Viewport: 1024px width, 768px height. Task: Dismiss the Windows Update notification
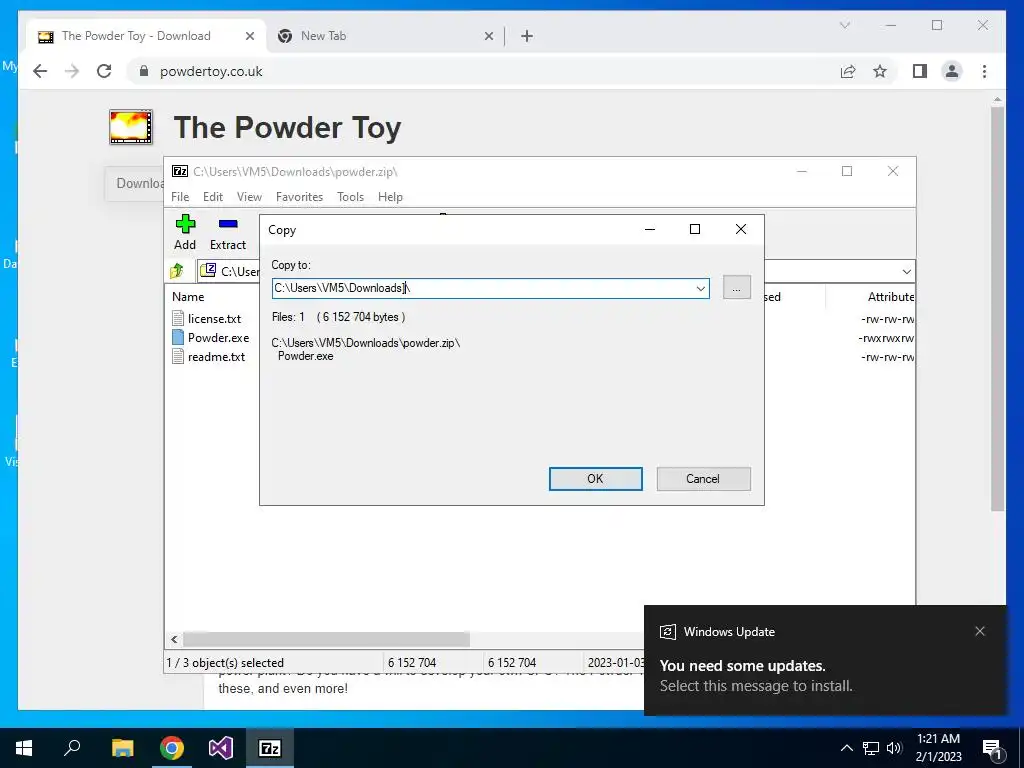tap(980, 631)
